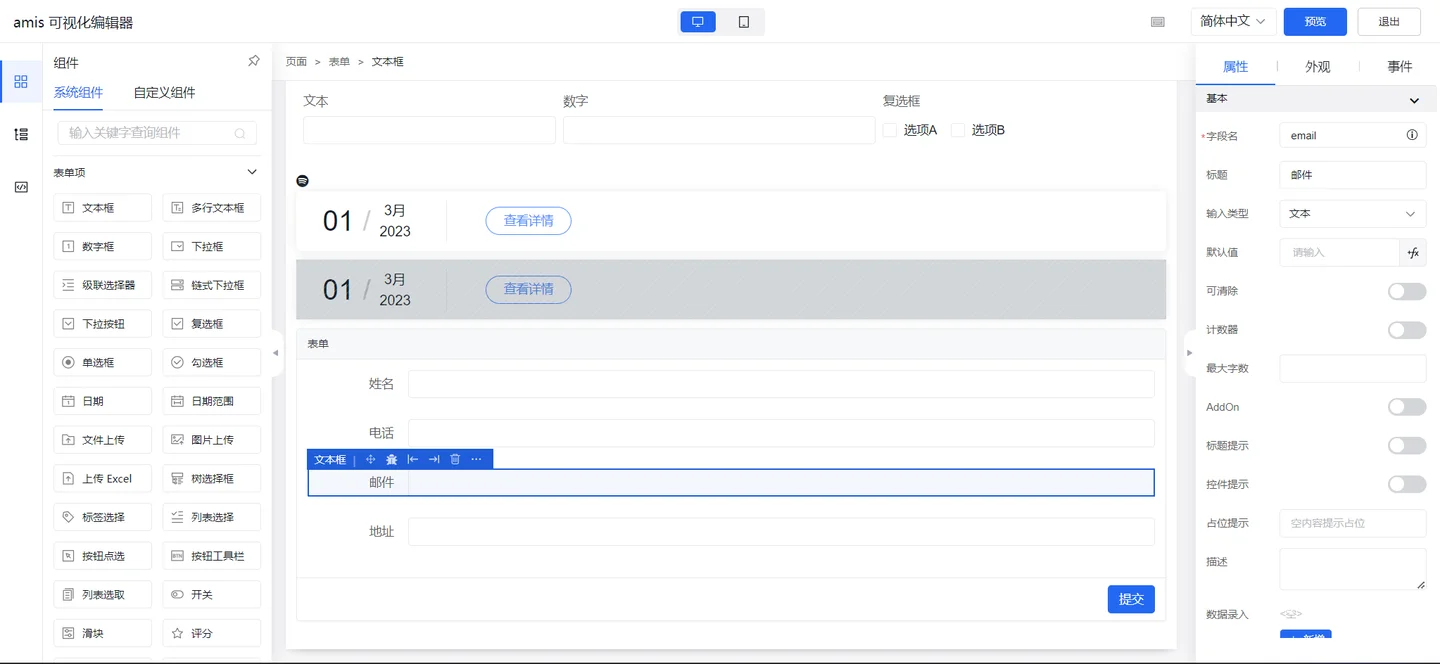Click the 最大字数 input field
This screenshot has width=1440, height=664.
pos(1353,368)
